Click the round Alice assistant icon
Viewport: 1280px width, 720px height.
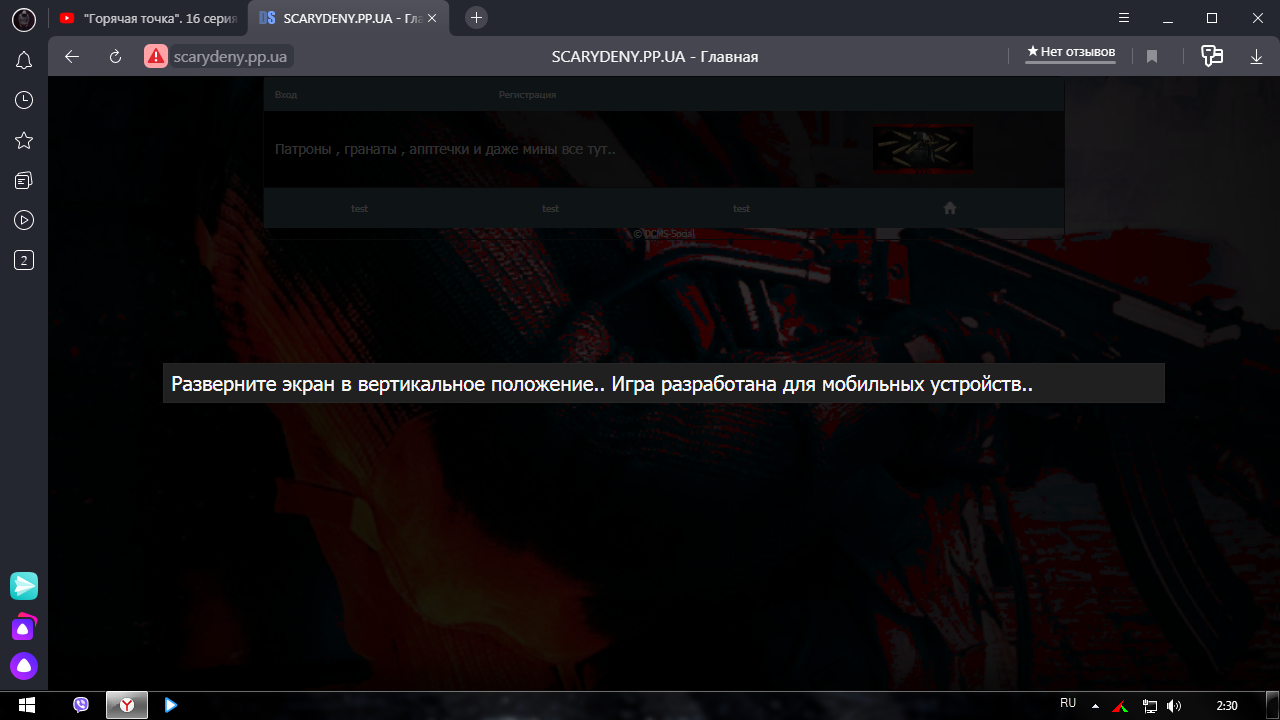[x=24, y=665]
